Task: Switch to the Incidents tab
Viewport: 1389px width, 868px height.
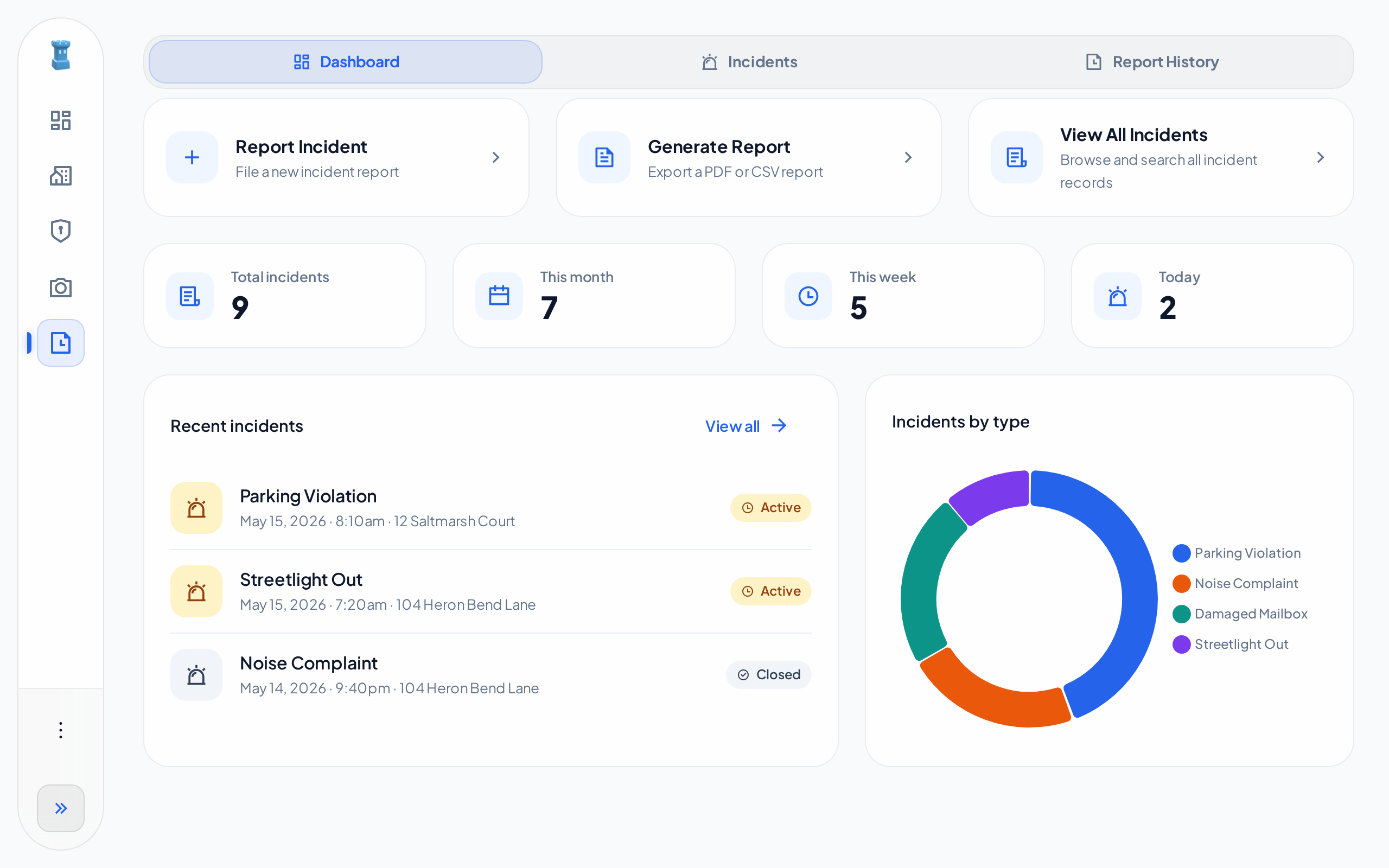Action: (749, 62)
